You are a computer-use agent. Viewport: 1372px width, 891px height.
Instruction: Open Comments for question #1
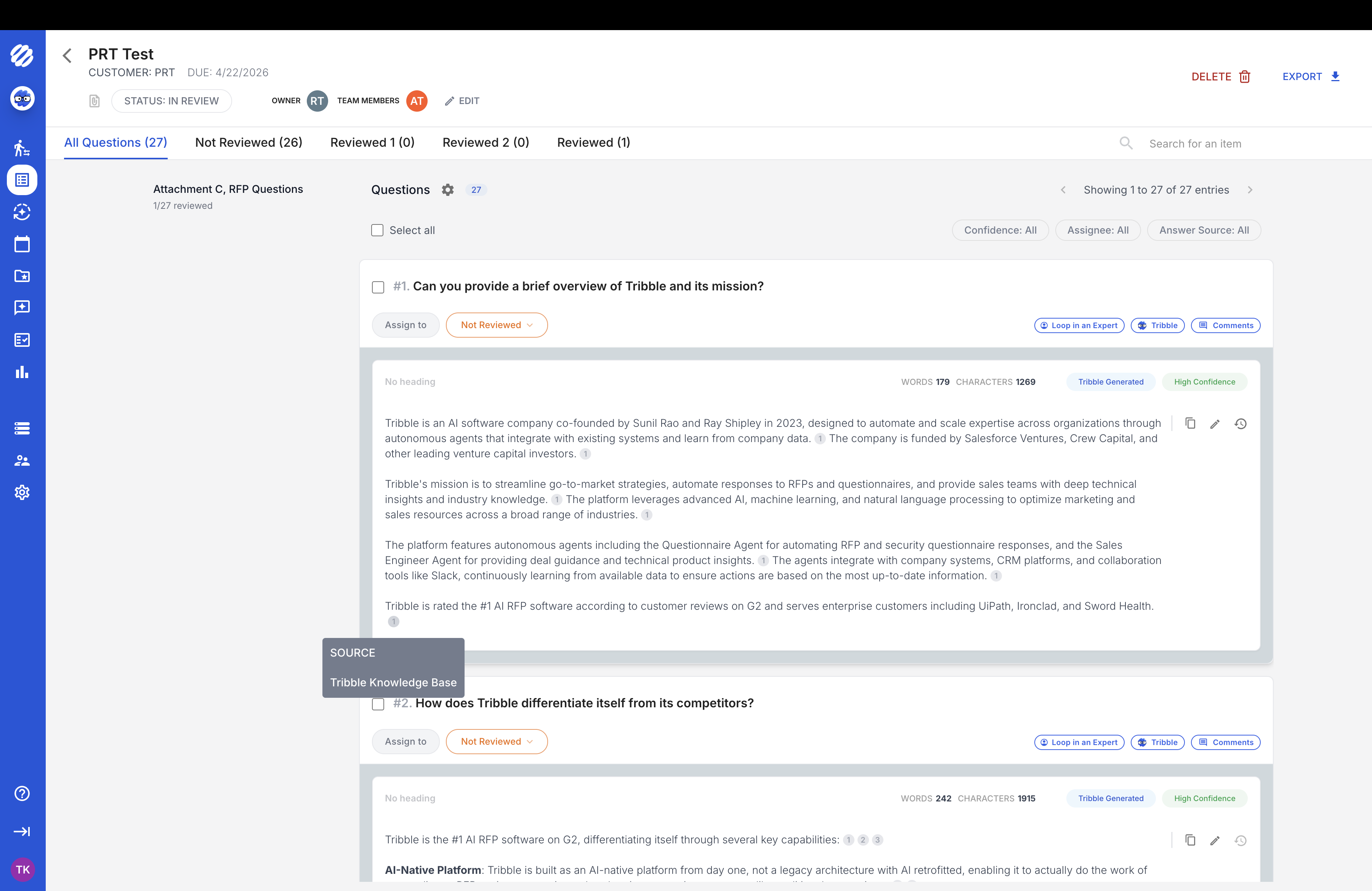(1226, 325)
